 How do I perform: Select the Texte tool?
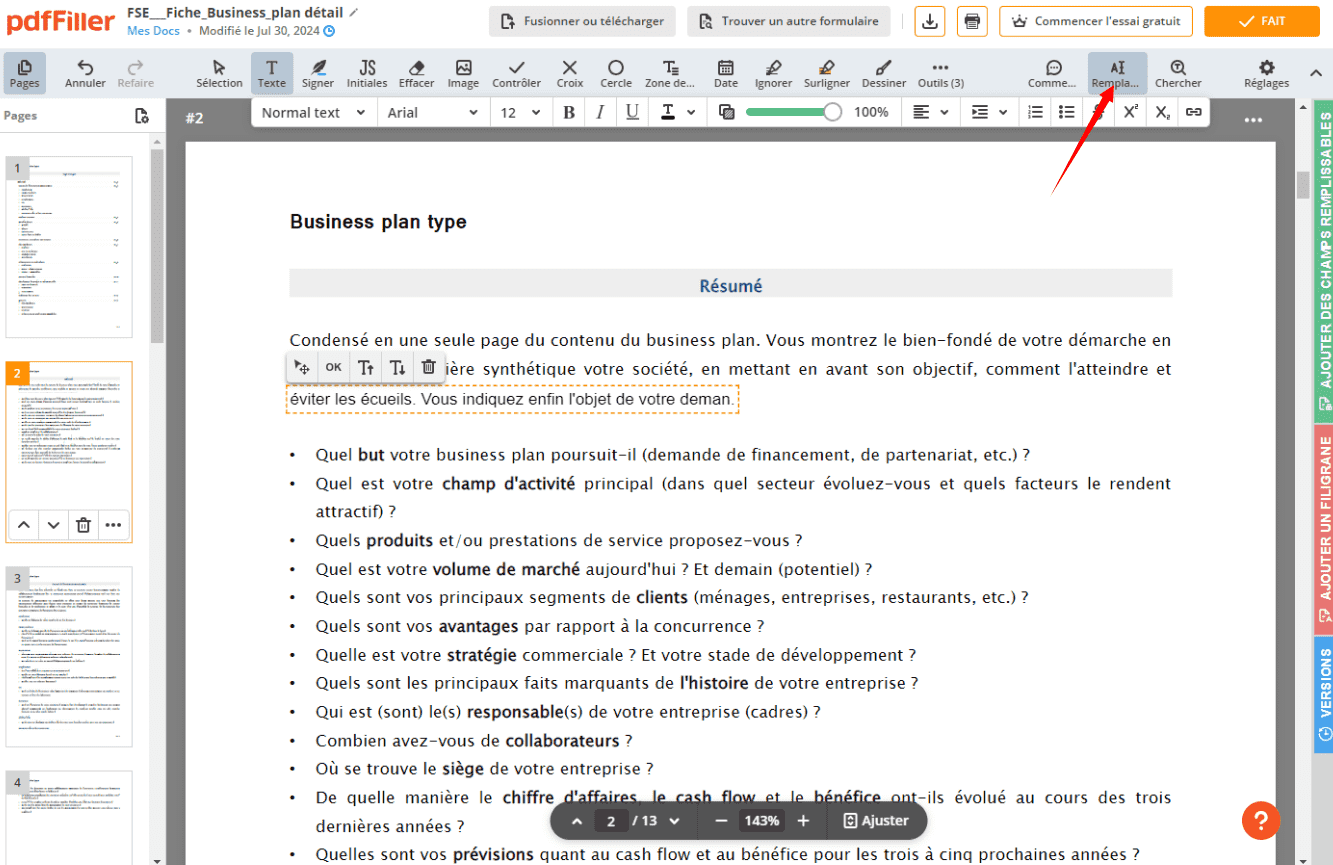(x=272, y=73)
